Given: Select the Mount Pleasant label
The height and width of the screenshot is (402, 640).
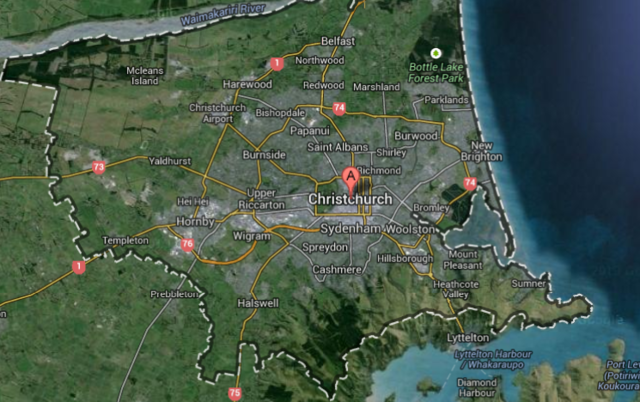Looking at the screenshot, I should click(x=463, y=260).
